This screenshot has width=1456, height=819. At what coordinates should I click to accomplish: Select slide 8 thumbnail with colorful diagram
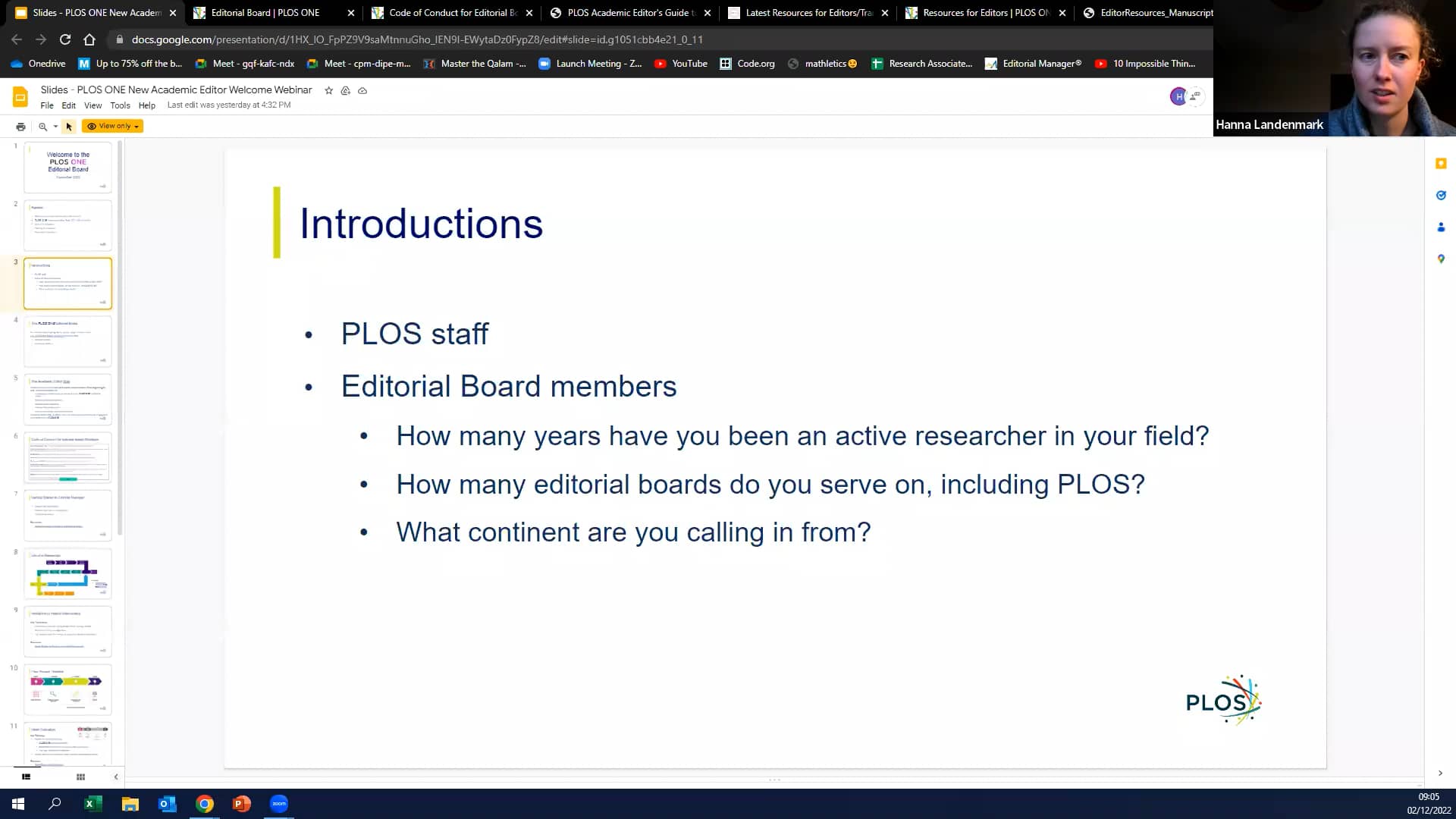pyautogui.click(x=67, y=573)
